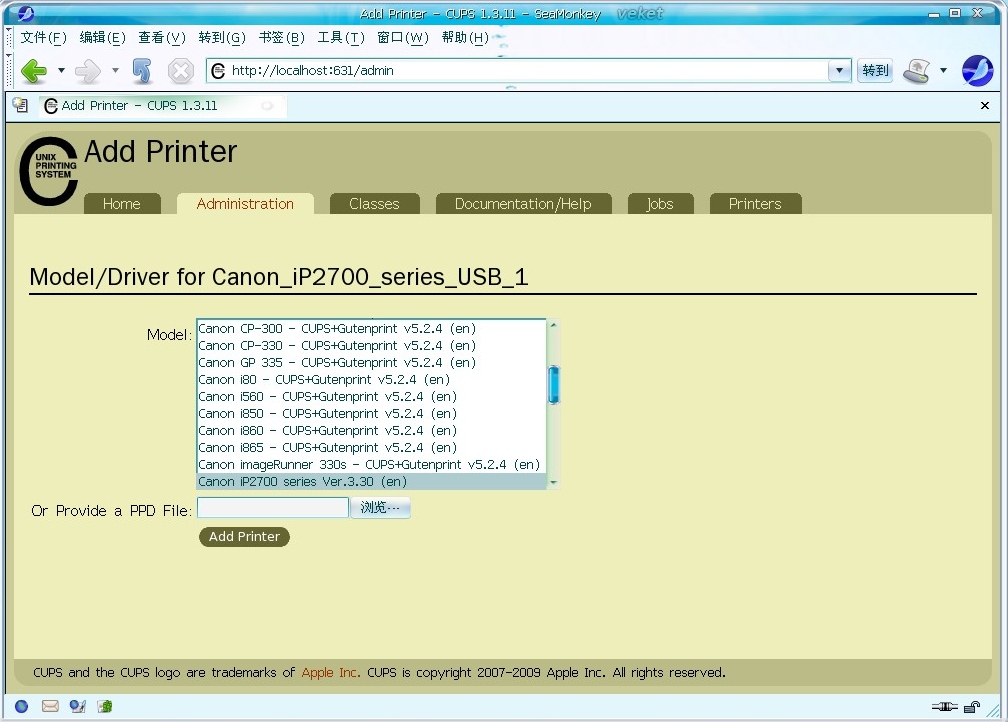The height and width of the screenshot is (722, 1008).
Task: Open the 文件(F) menu
Action: tap(43, 37)
